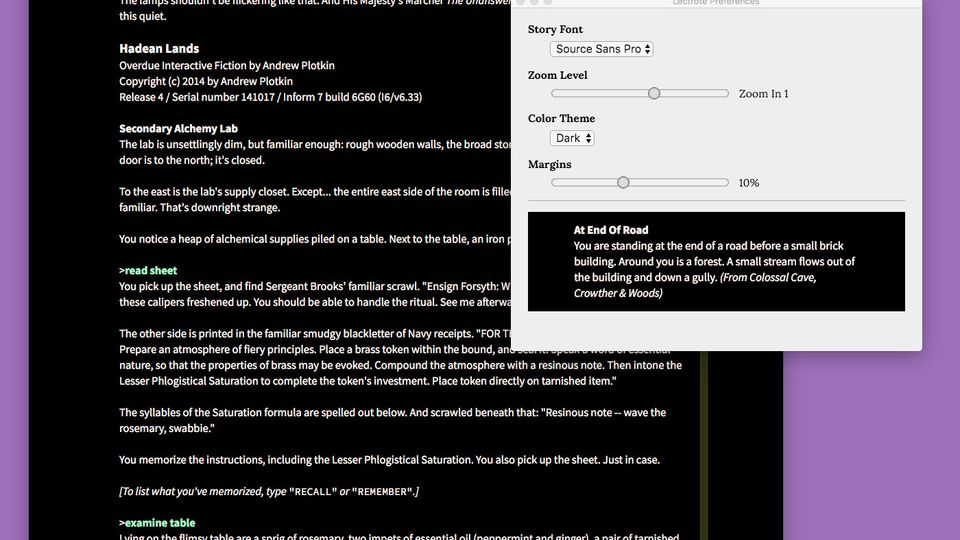Viewport: 960px width, 540px height.
Task: Open the Story Font dropdown
Action: coord(602,49)
